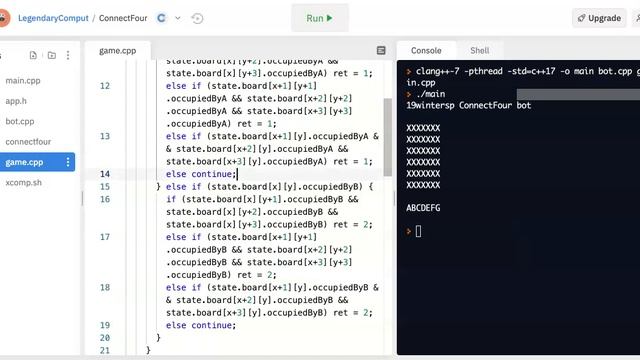Open the connectfour file

pos(28,142)
